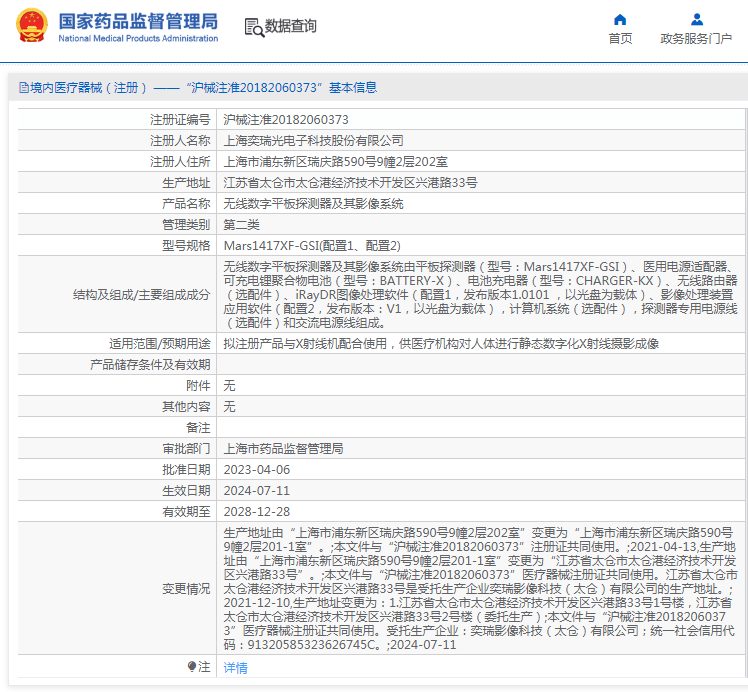
Task: Click production address 兴港路33号 value
Action: tap(350, 183)
